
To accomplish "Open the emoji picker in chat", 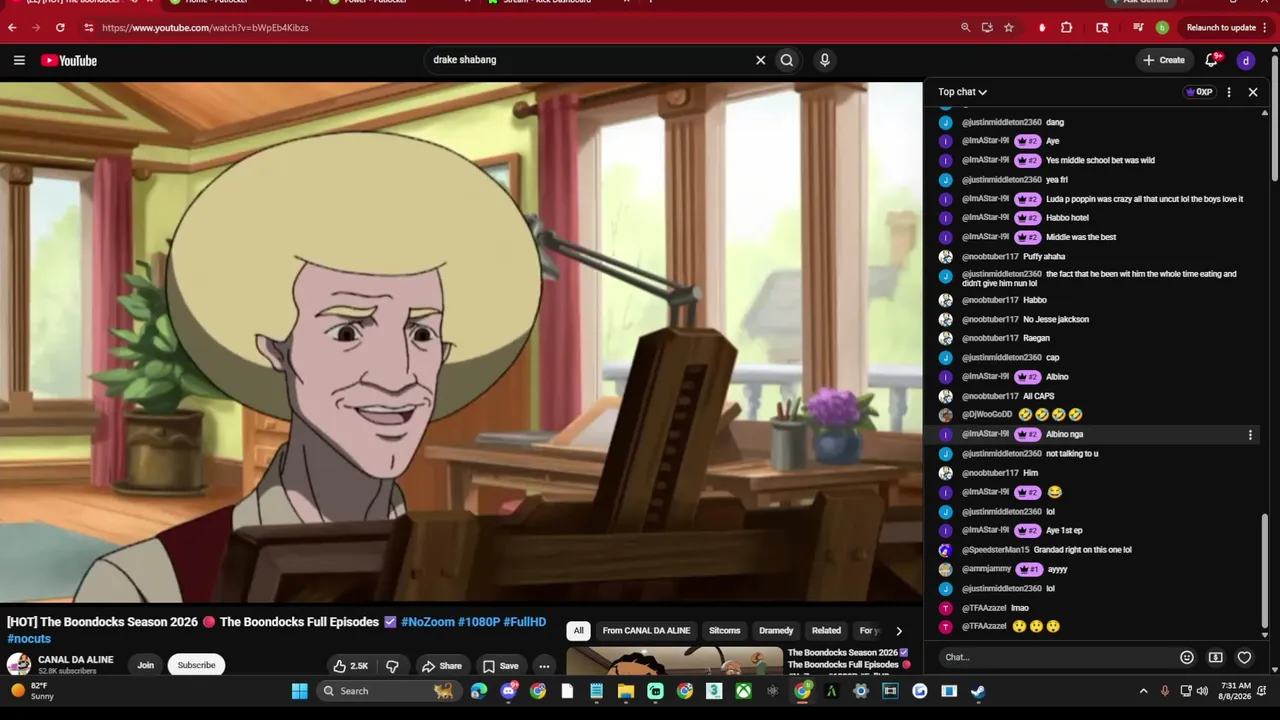I will pyautogui.click(x=1187, y=657).
